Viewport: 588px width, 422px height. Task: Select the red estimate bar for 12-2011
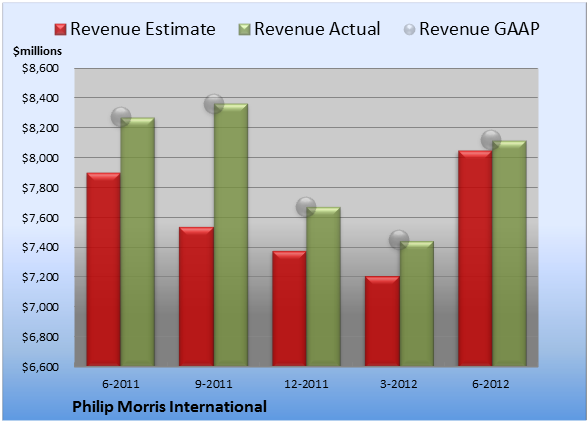tap(289, 308)
